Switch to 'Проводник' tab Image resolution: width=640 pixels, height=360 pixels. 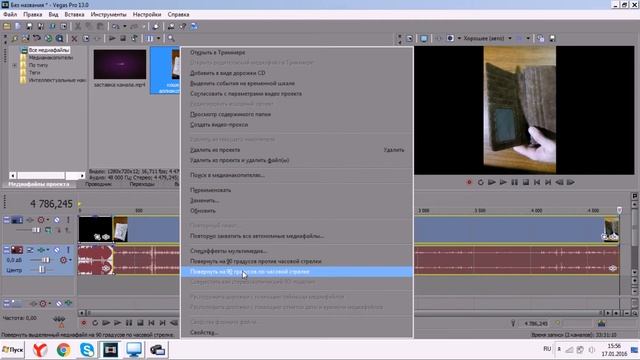98,184
